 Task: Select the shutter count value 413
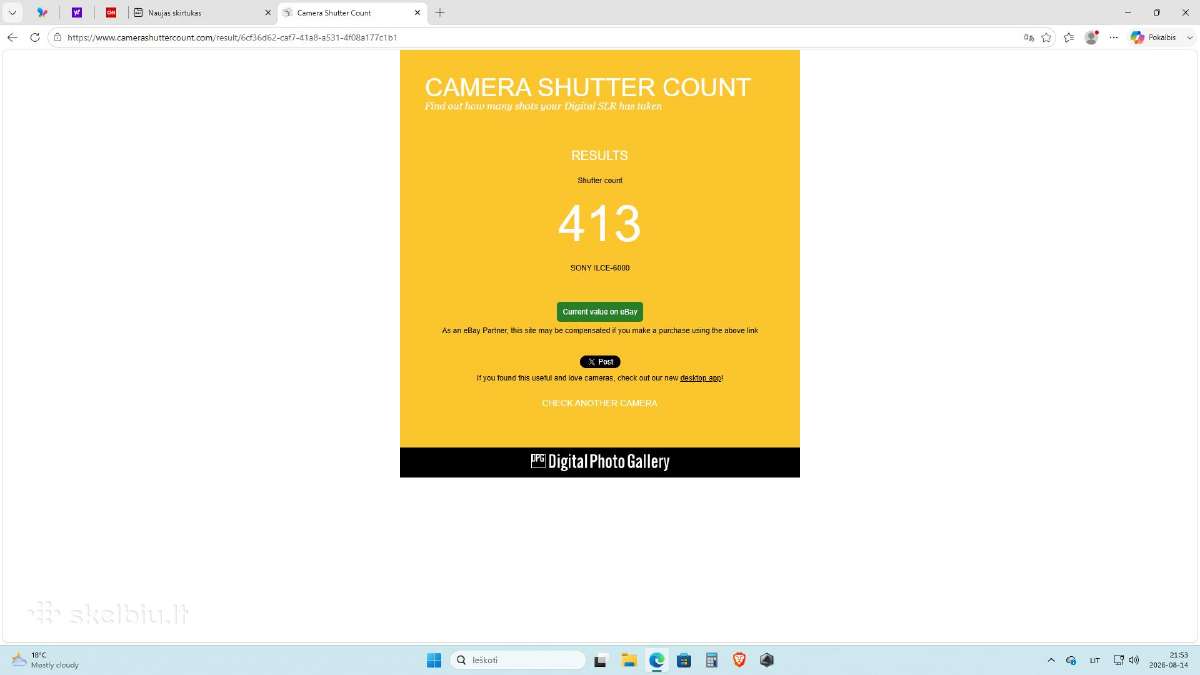click(x=600, y=224)
